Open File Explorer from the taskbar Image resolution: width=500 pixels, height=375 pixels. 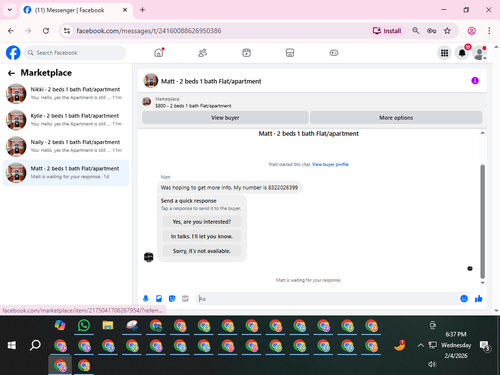[108, 325]
